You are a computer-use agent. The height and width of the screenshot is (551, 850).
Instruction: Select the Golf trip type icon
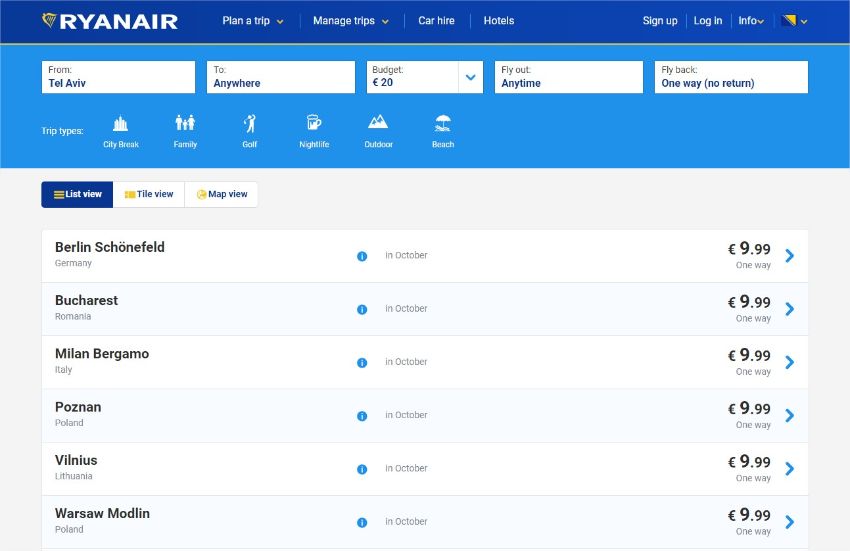tap(249, 124)
